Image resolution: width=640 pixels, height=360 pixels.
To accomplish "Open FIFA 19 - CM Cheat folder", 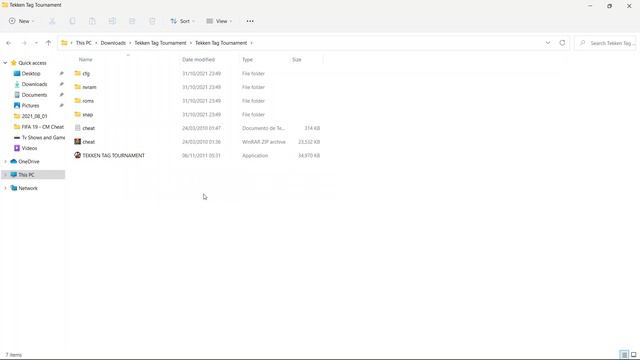I will click(39, 127).
